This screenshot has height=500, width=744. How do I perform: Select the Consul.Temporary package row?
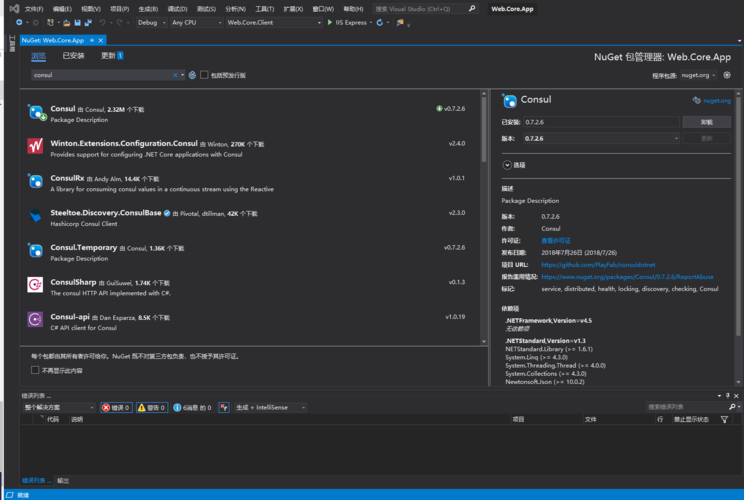[250, 252]
